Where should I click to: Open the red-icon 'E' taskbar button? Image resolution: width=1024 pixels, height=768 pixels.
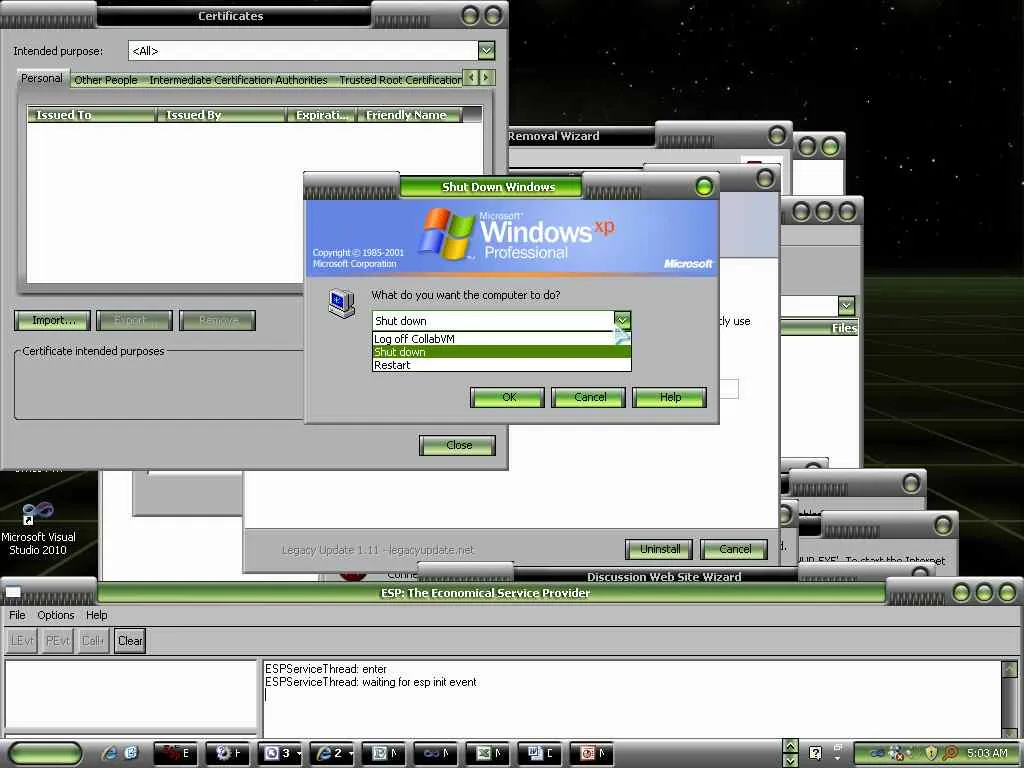[176, 753]
